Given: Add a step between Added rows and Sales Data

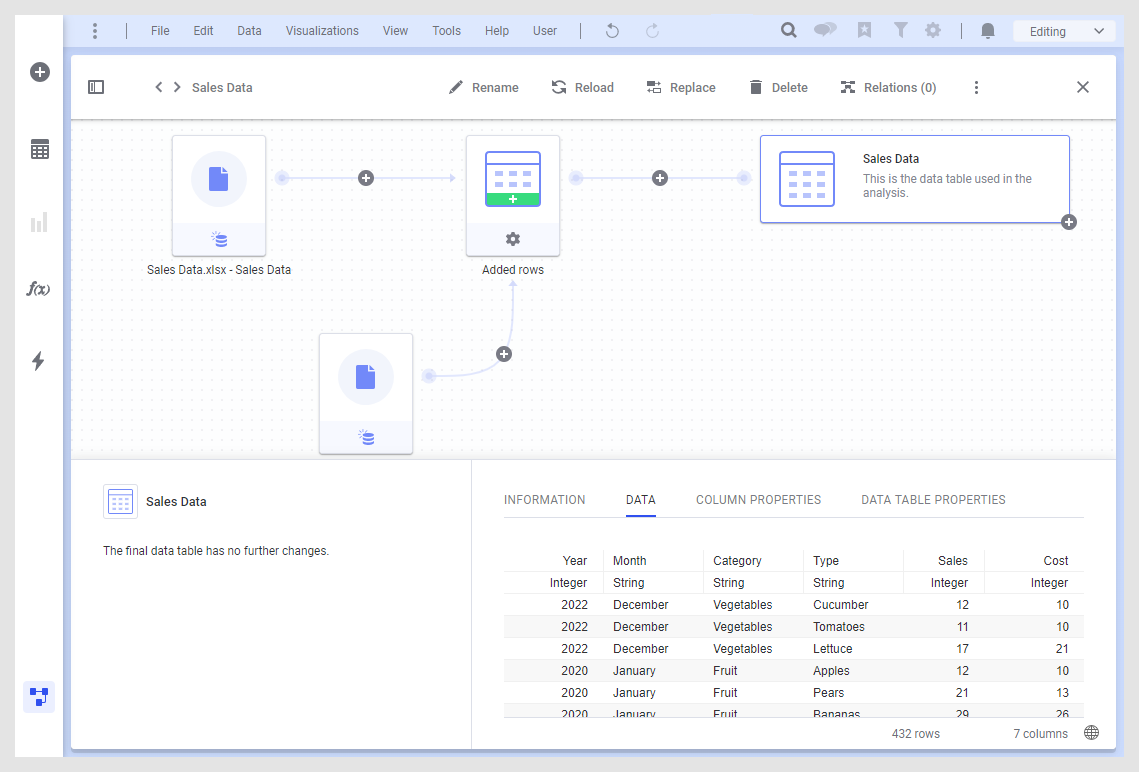Looking at the screenshot, I should point(660,178).
